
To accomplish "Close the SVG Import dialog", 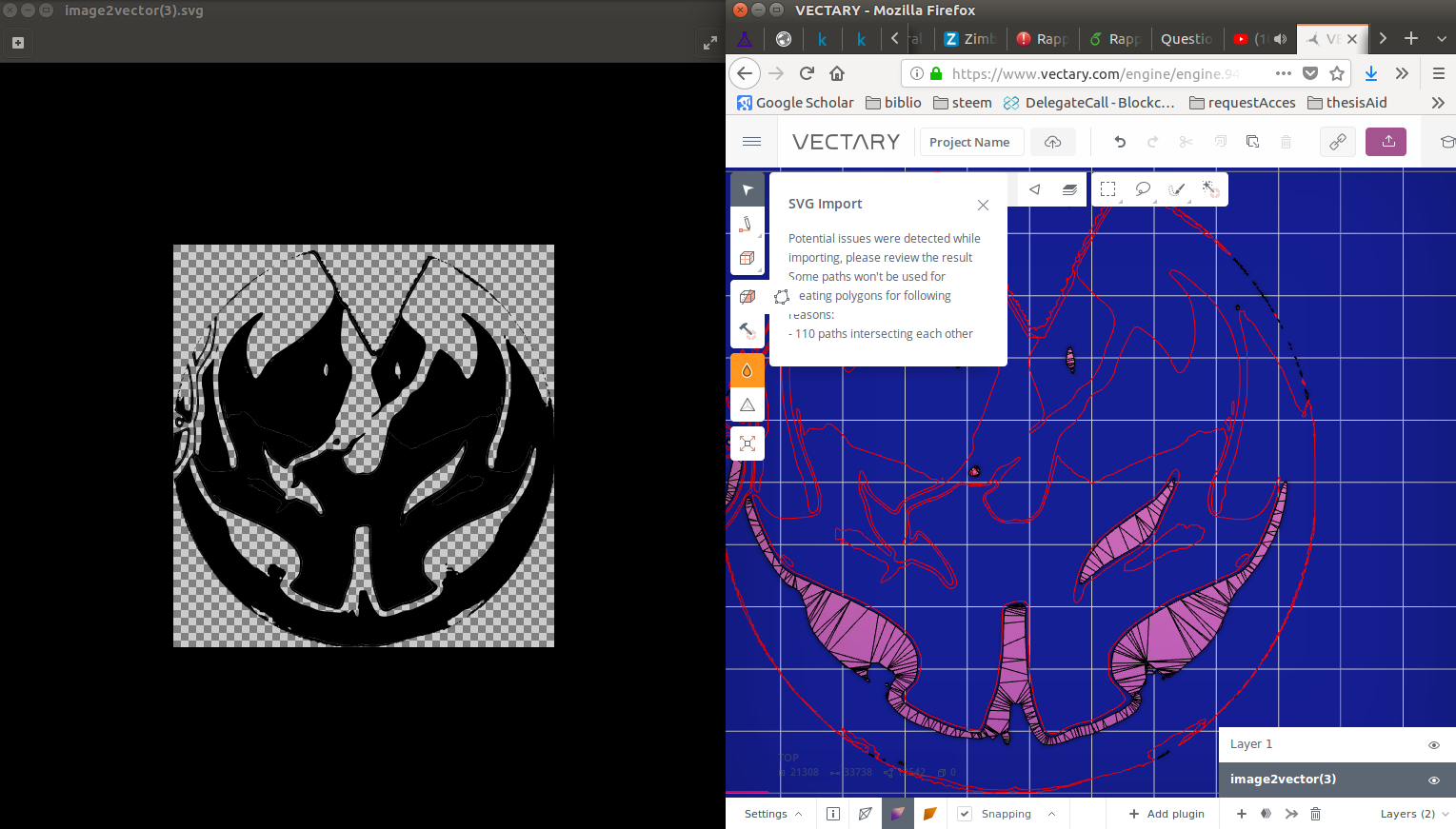I will [983, 205].
